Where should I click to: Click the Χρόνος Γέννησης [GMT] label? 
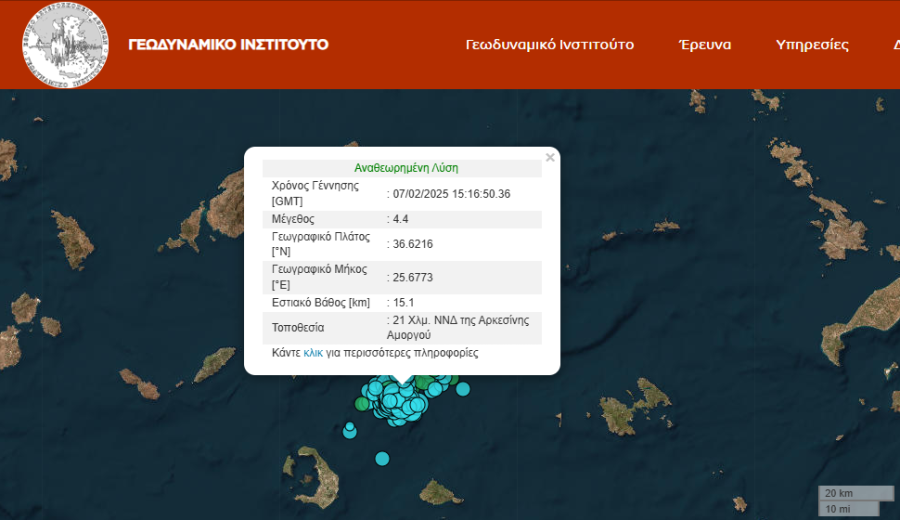tap(315, 193)
